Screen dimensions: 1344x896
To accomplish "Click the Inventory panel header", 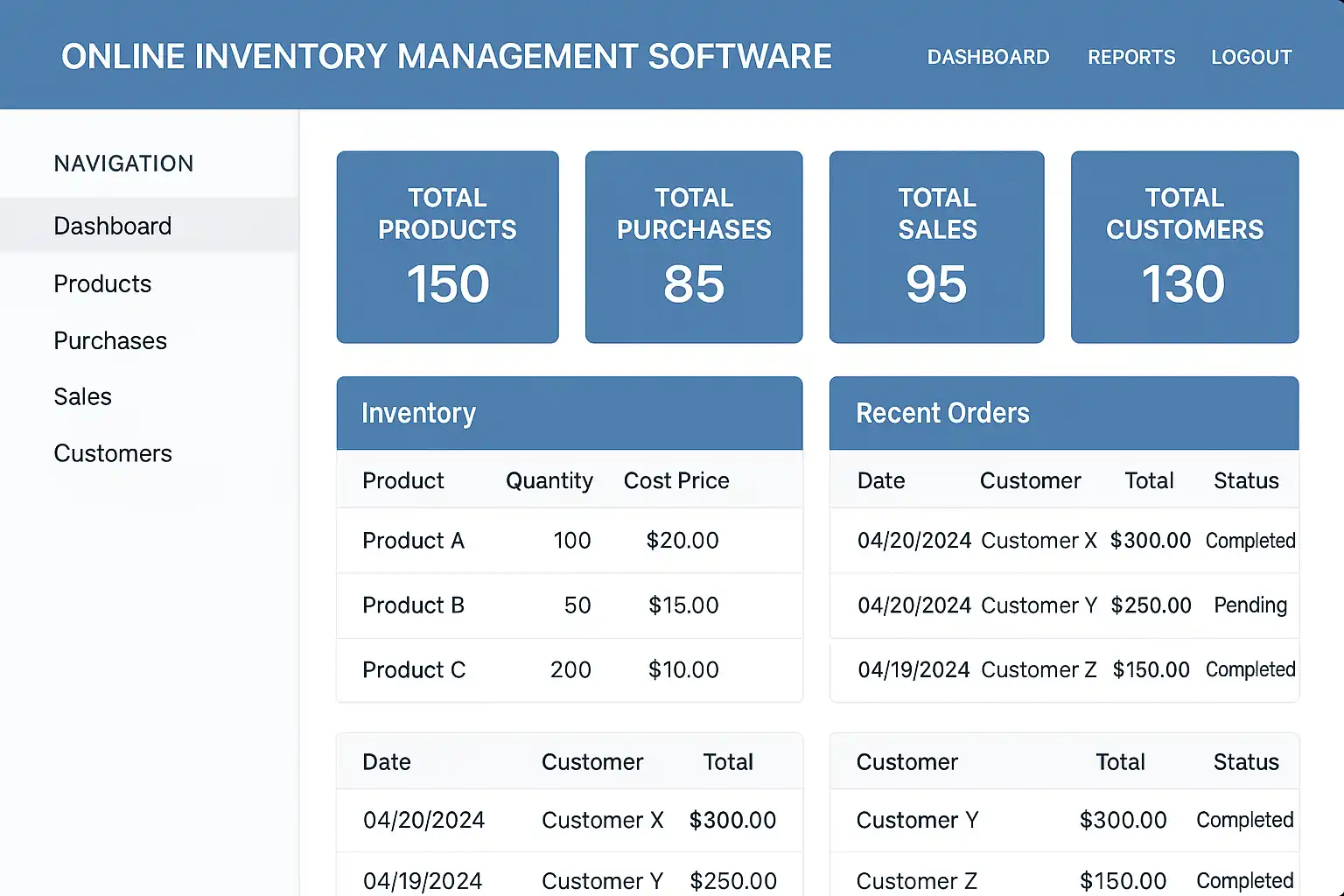I will [x=569, y=413].
